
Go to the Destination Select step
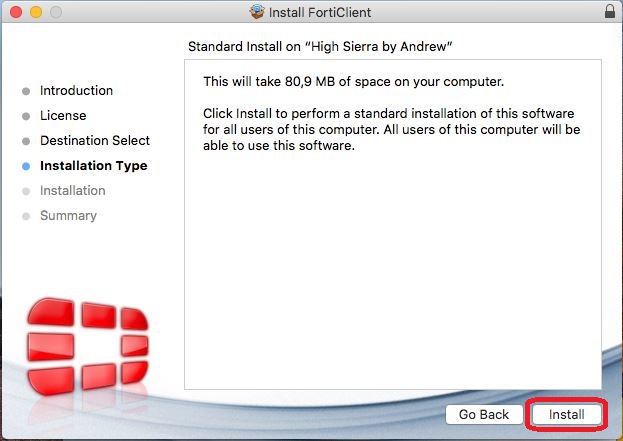point(95,141)
